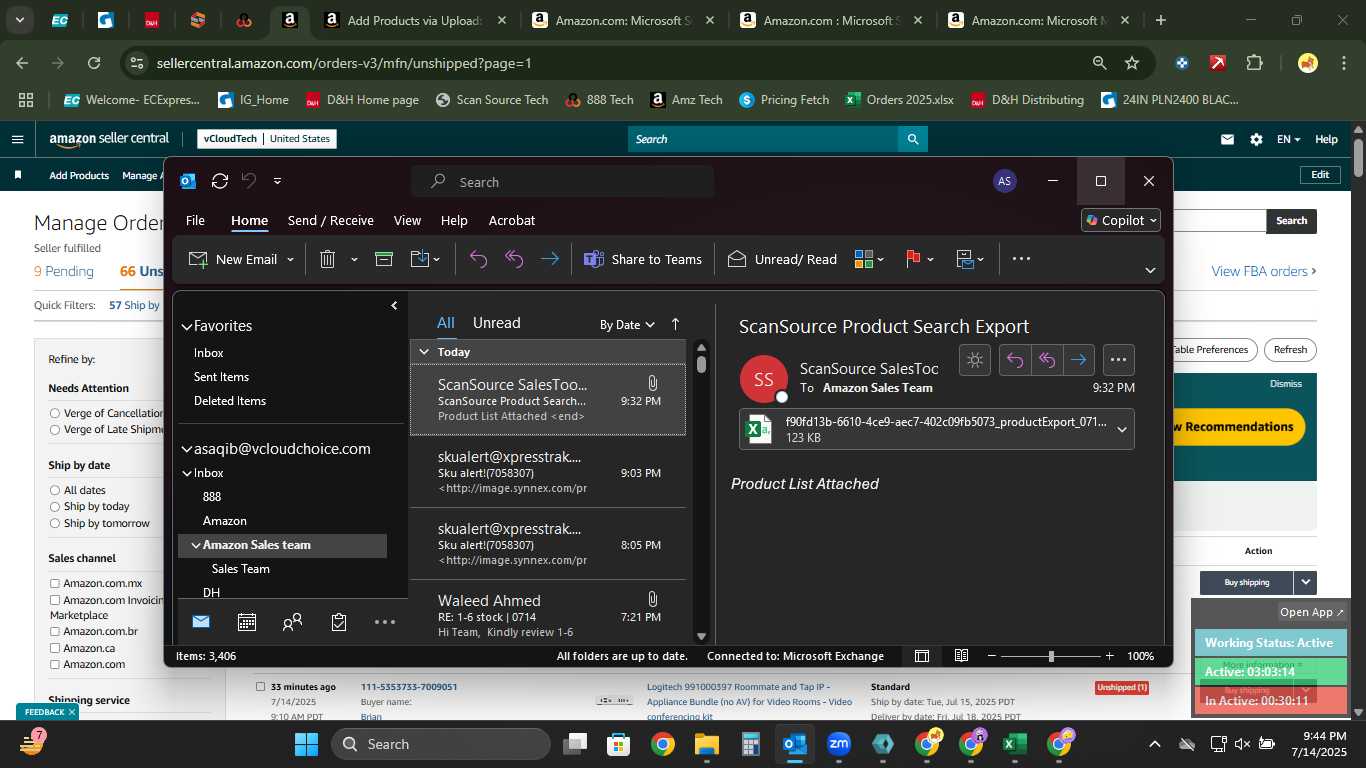Image resolution: width=1366 pixels, height=768 pixels.
Task: Select Verge of Late Shipment radio option
Action: (x=55, y=429)
